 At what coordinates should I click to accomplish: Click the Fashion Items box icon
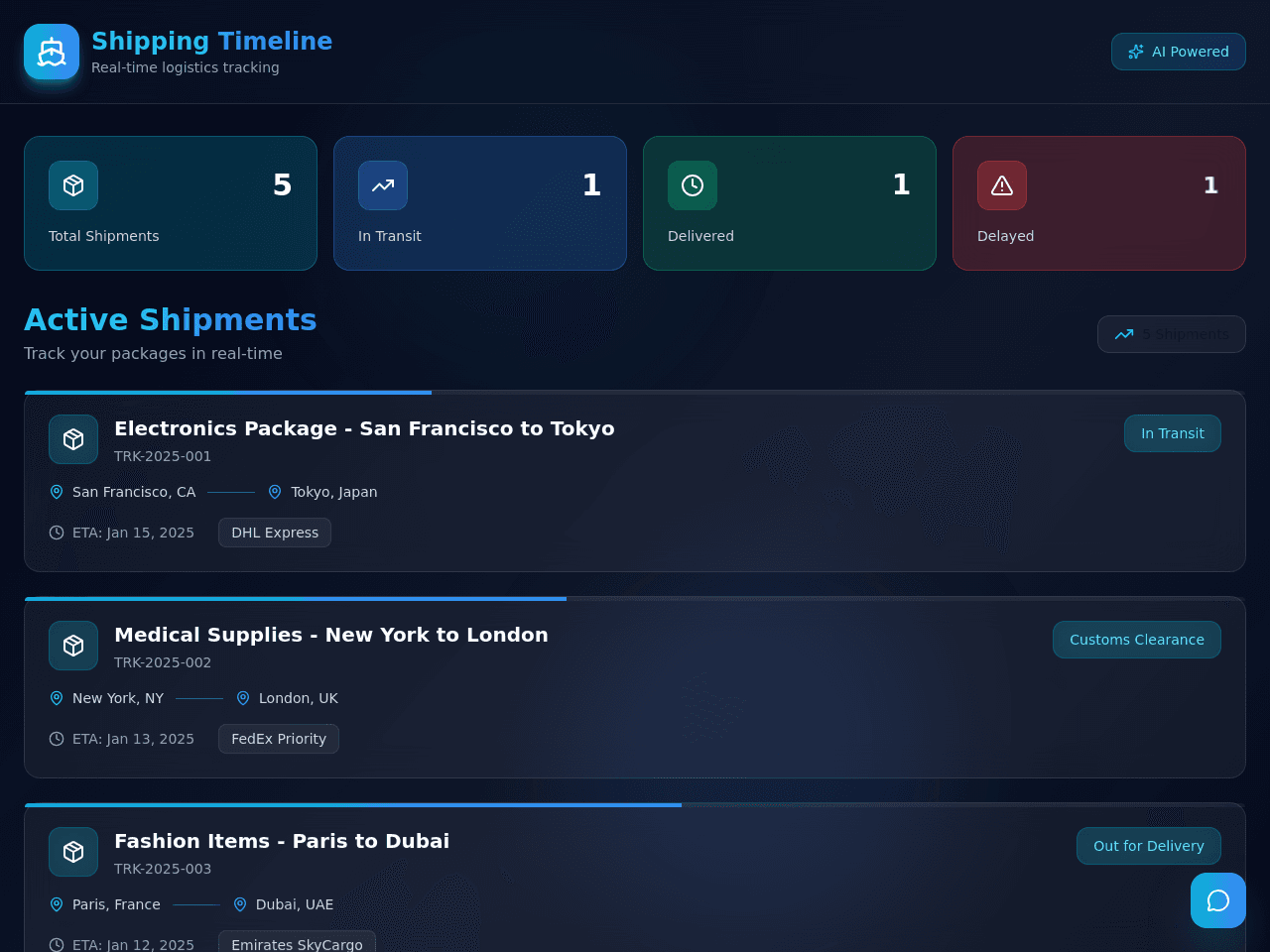tap(73, 852)
